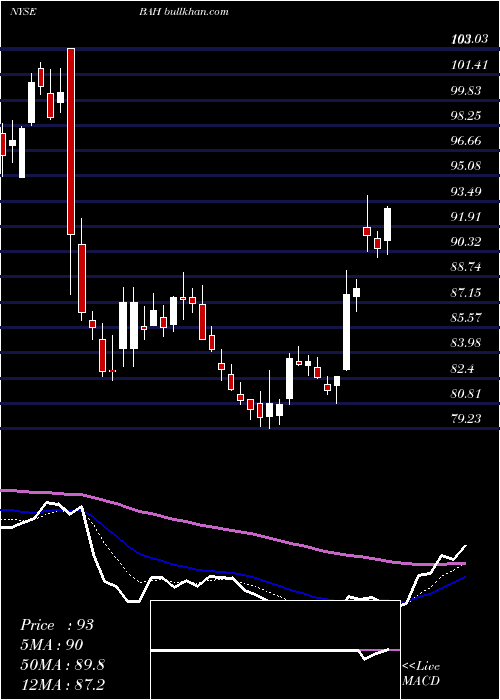Image resolution: width=500 pixels, height=700 pixels.
Task: Click the 50MA : 89.8 readout
Action: [x=62, y=664]
